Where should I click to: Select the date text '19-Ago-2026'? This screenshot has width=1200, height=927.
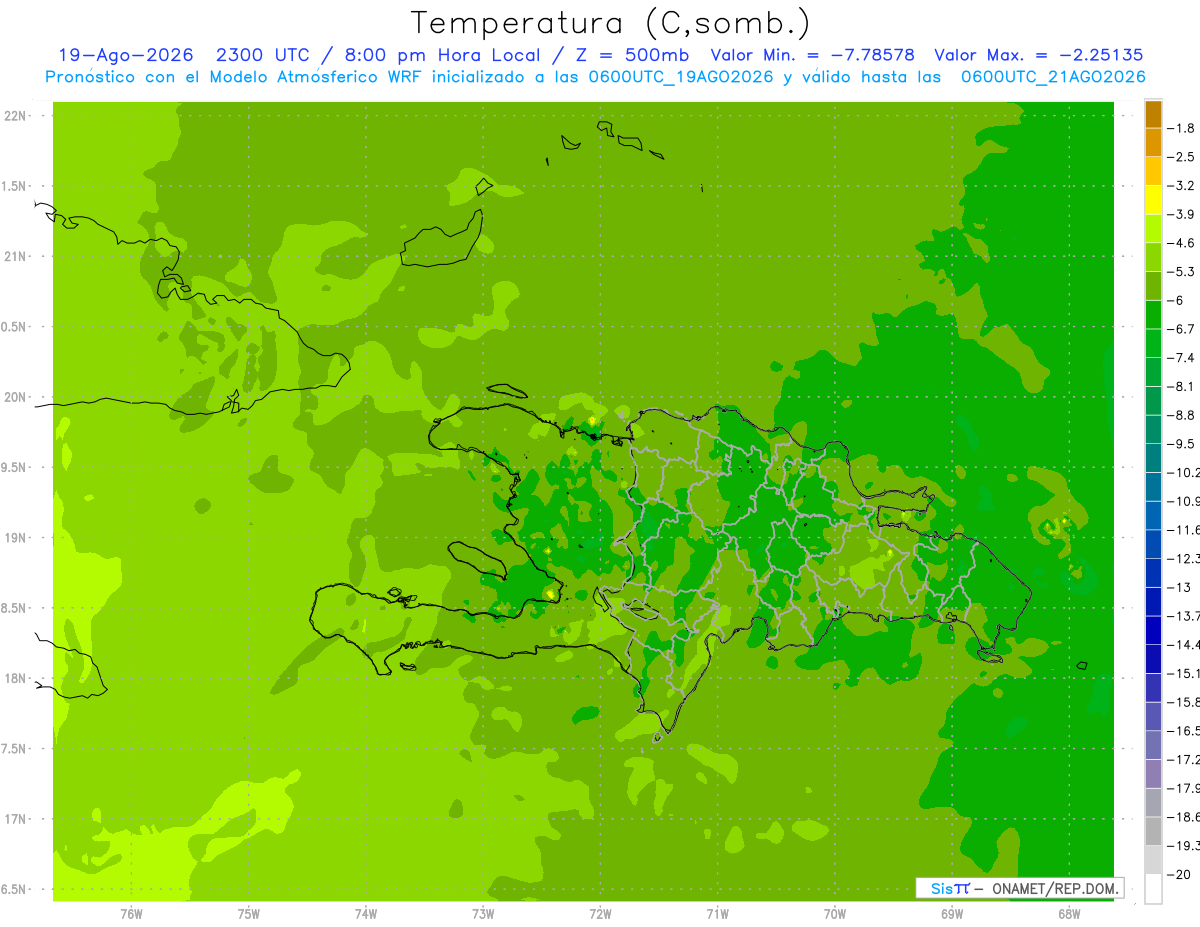click(125, 55)
